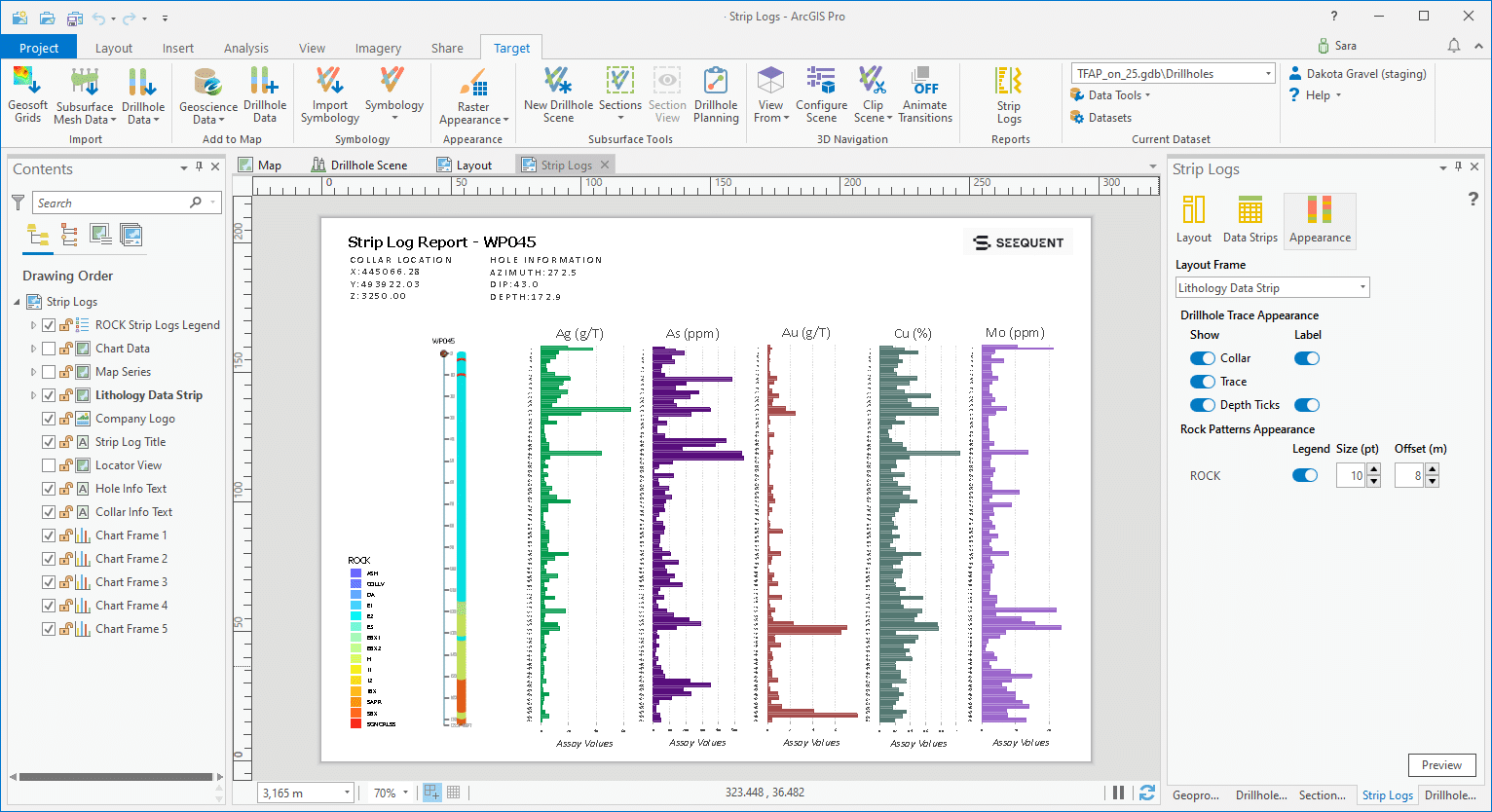1492x812 pixels.
Task: Open Drillhole Planning tool
Action: coord(716,94)
